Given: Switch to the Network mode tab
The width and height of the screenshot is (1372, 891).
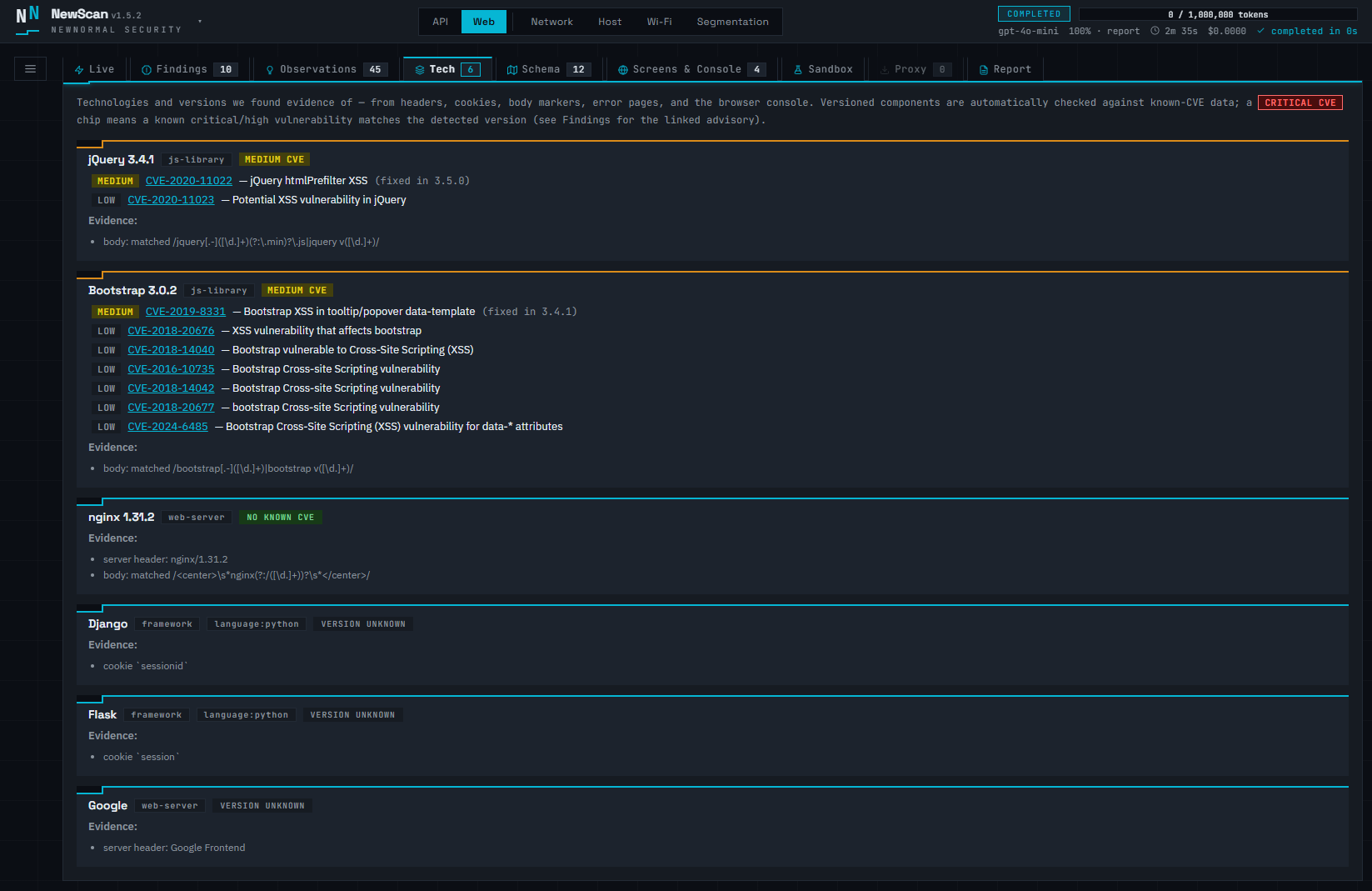Looking at the screenshot, I should coord(551,22).
